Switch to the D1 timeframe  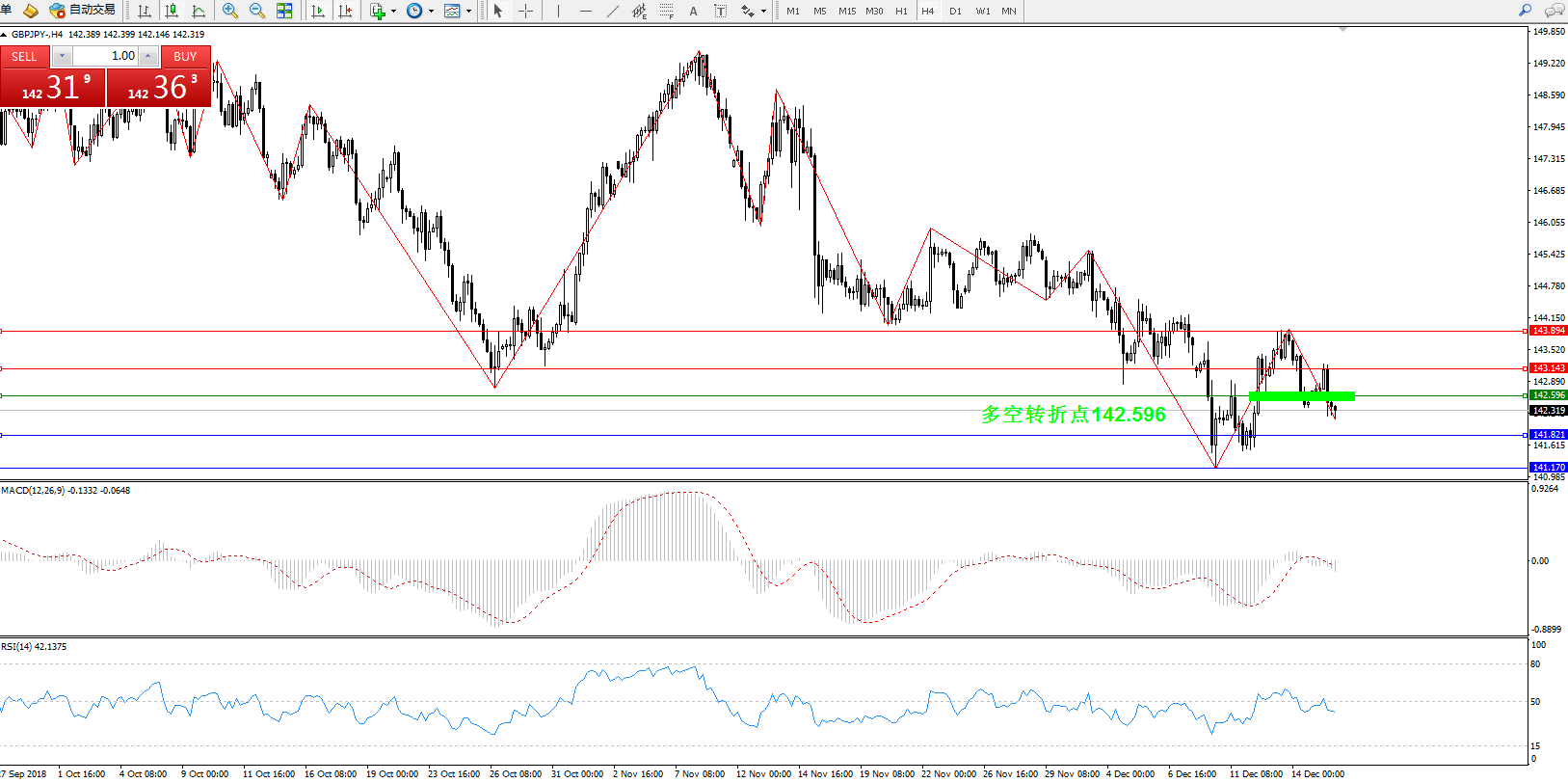click(955, 11)
